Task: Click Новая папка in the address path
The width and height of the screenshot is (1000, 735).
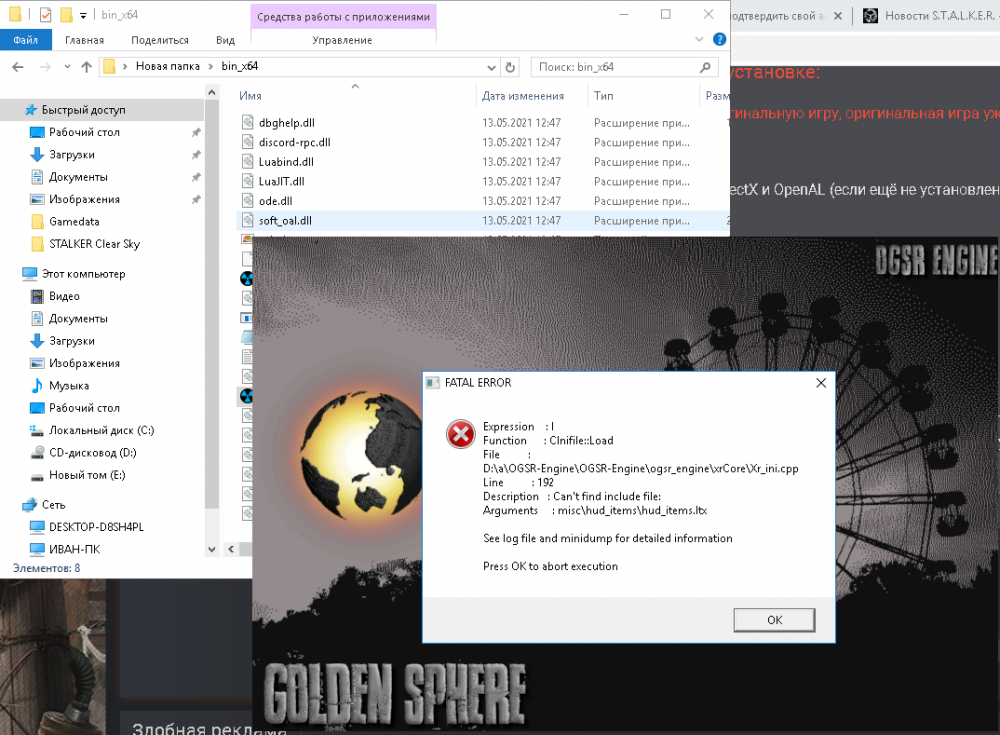Action: [x=168, y=66]
